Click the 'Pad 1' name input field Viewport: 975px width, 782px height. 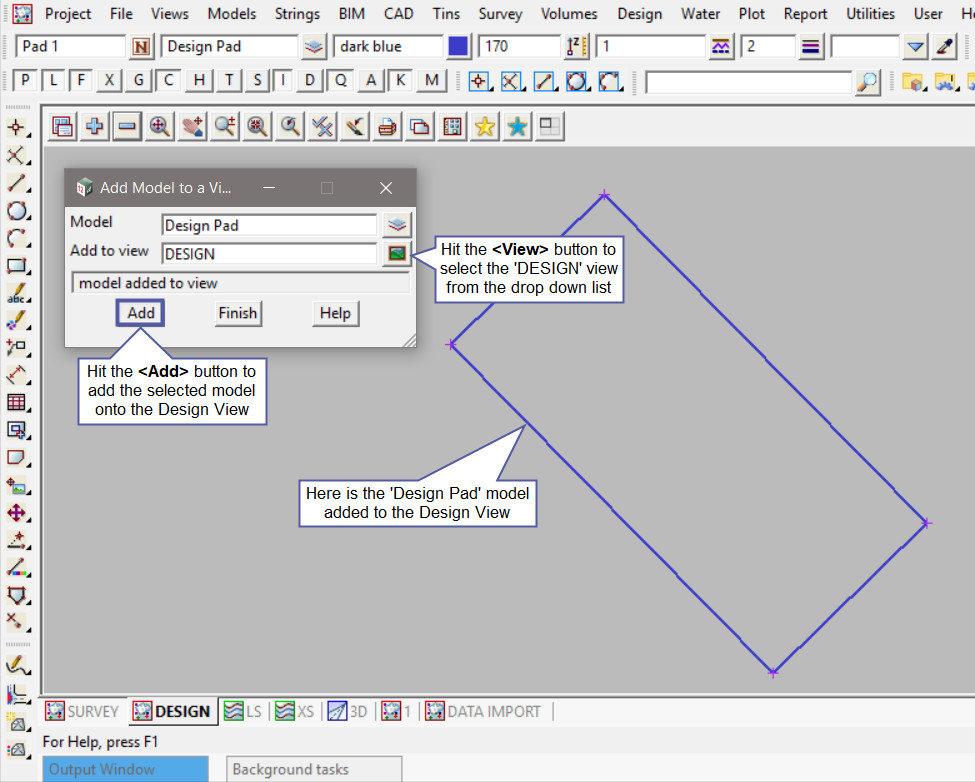[70, 47]
